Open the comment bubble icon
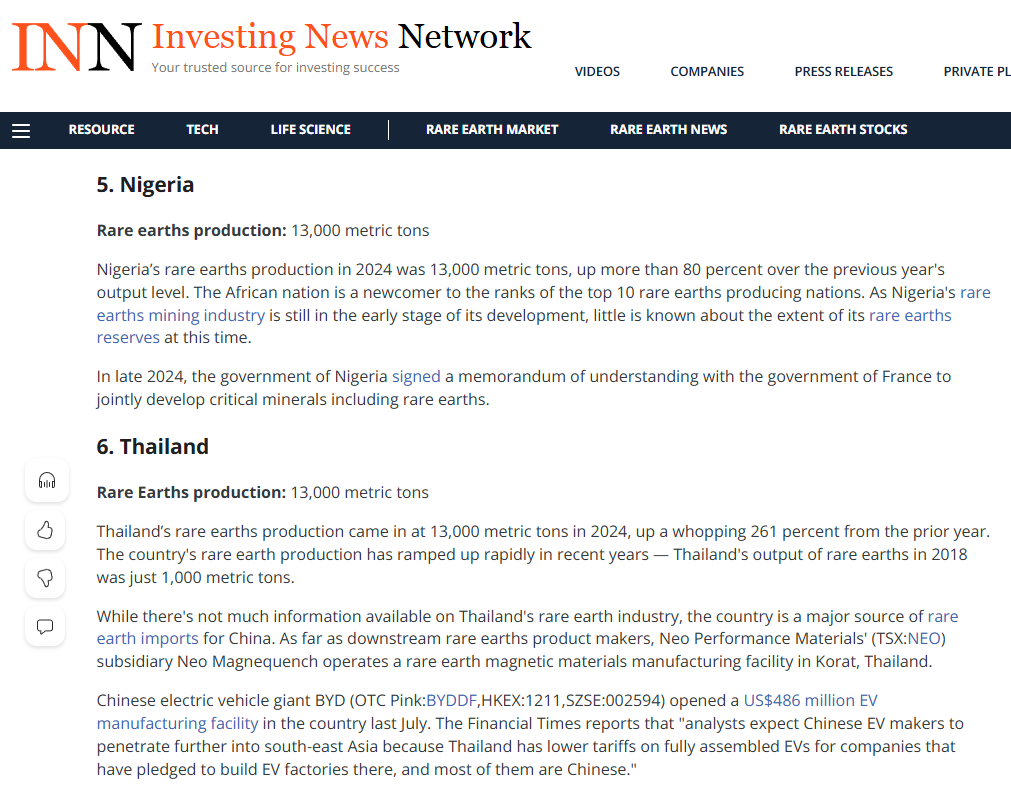 pos(46,627)
